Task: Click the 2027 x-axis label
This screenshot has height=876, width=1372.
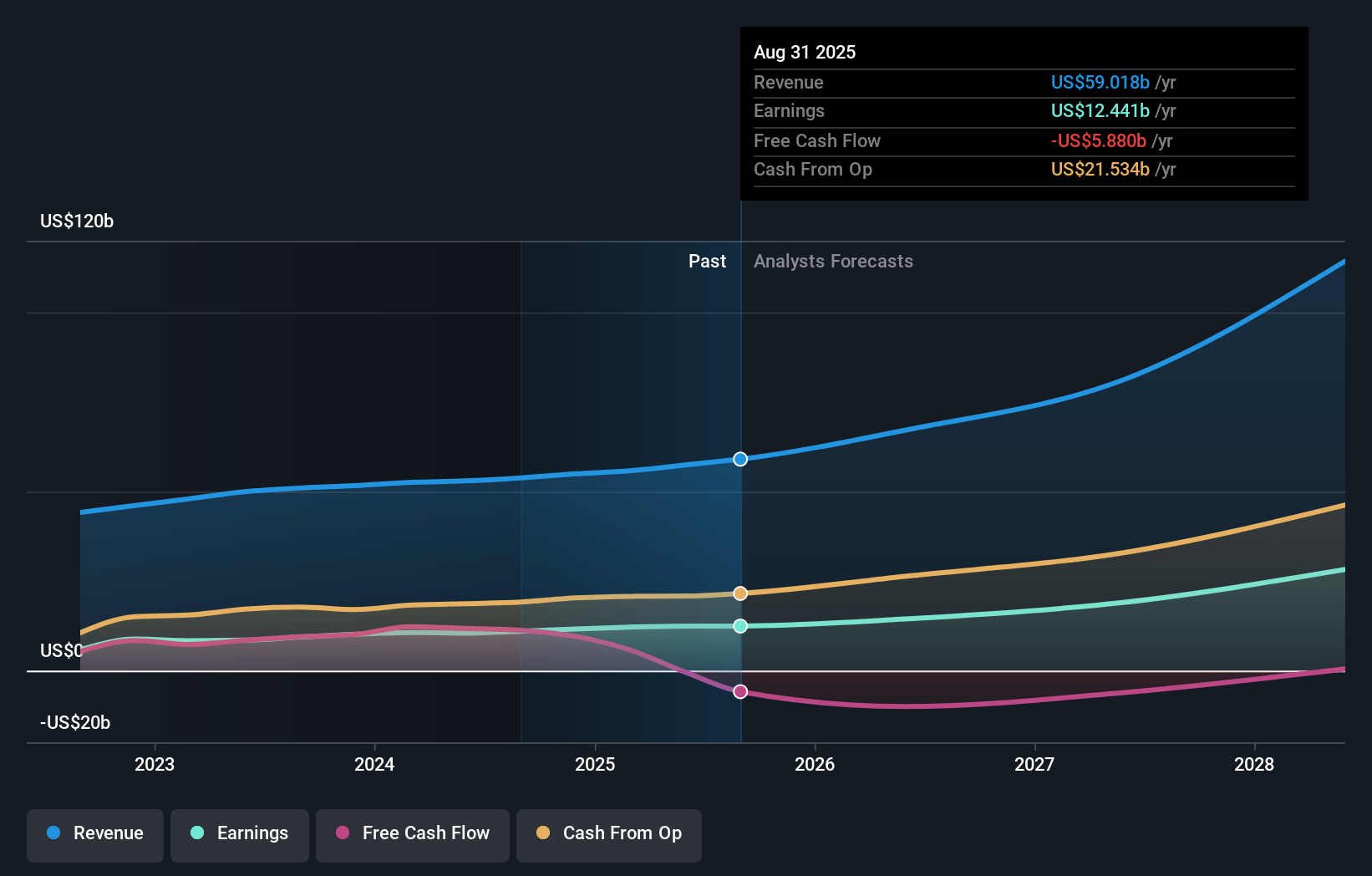Action: click(x=1034, y=764)
